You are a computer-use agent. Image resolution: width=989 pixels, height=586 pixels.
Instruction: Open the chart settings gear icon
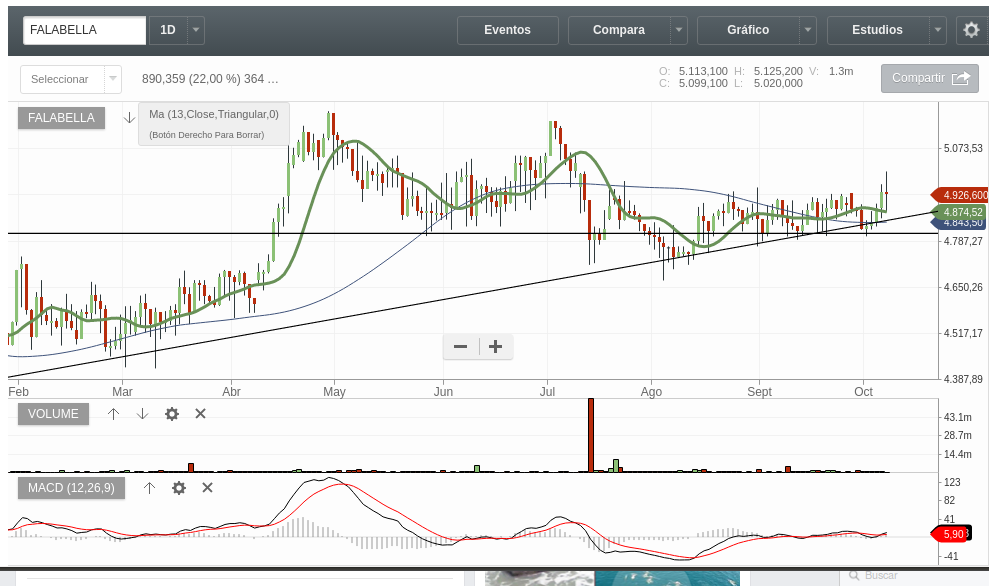[x=971, y=30]
